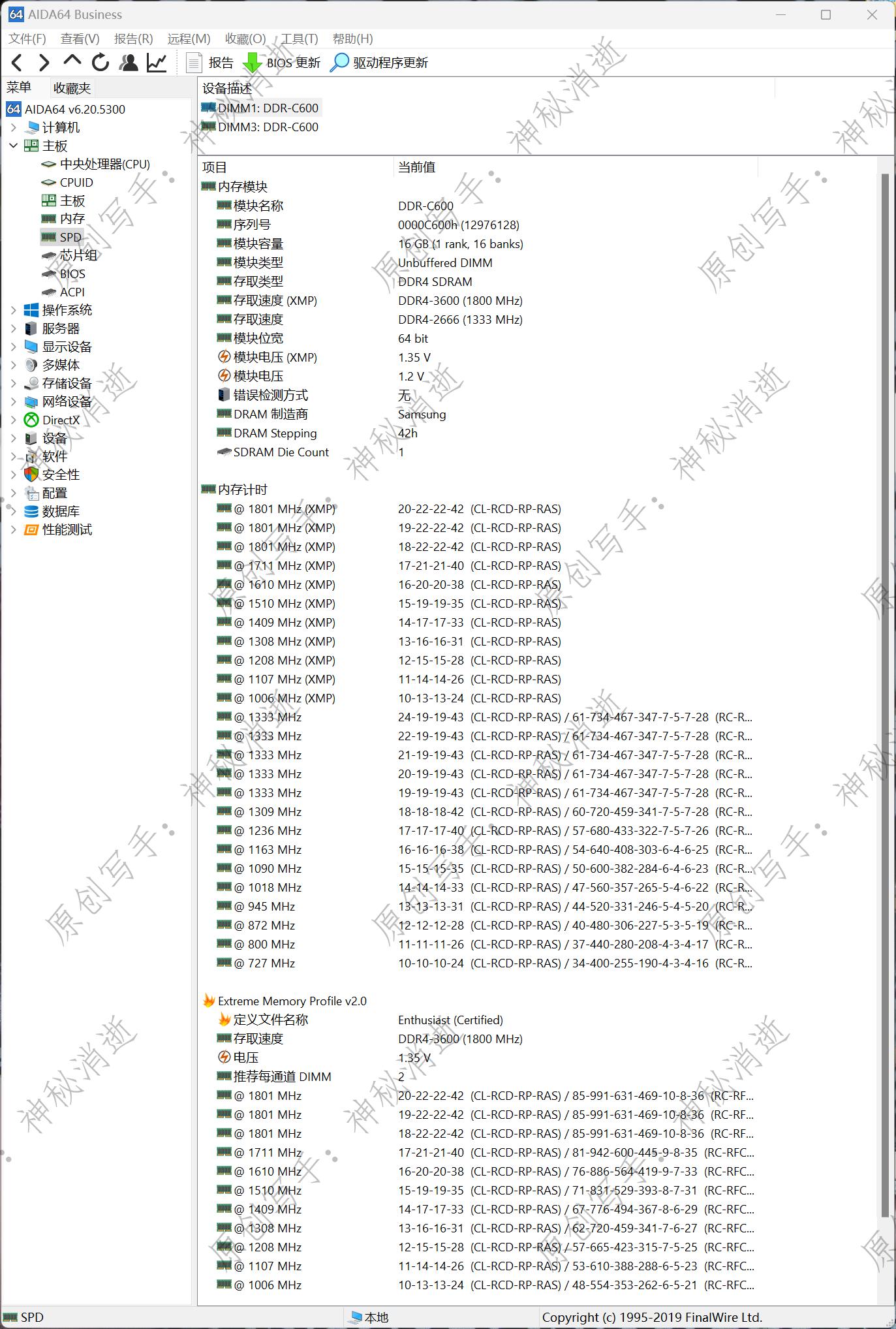The image size is (896, 1329).
Task: Expand the 网络设备 tree node
Action: pyautogui.click(x=13, y=401)
